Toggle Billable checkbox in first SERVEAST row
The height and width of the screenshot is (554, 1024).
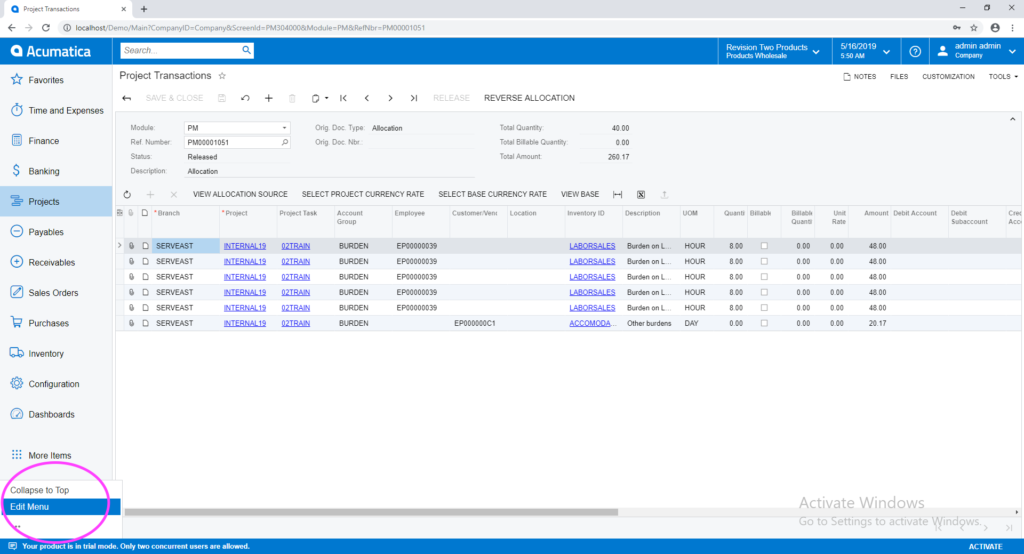tap(764, 246)
